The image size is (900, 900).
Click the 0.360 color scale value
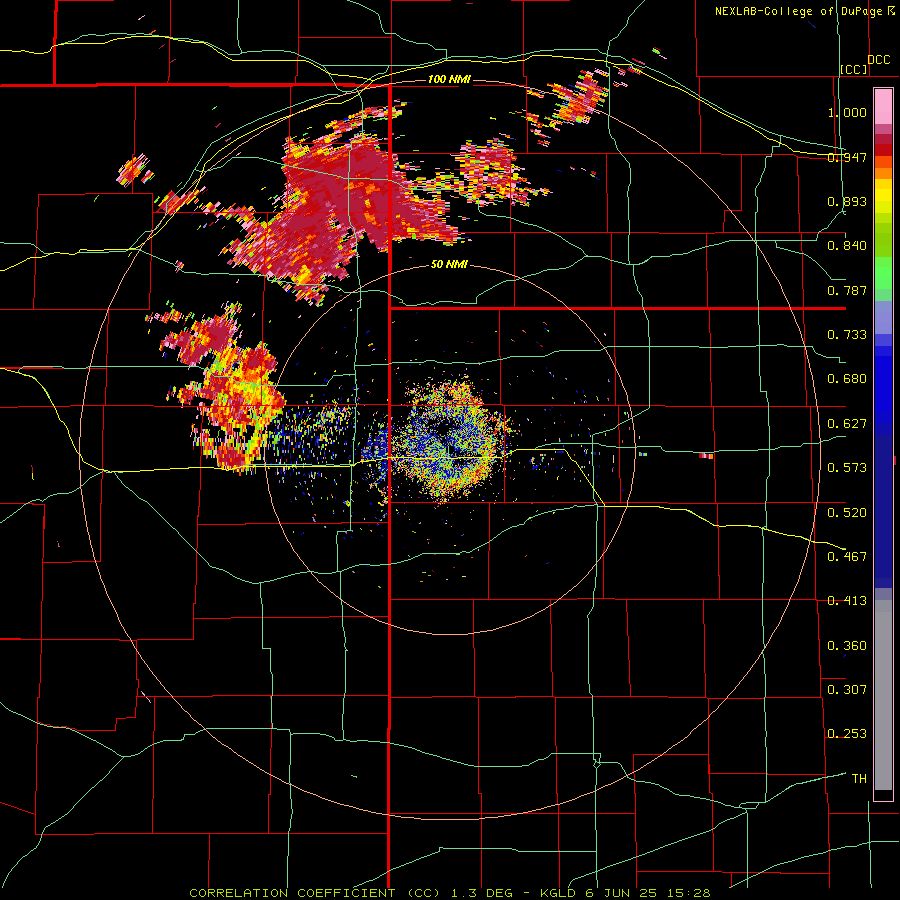click(847, 646)
